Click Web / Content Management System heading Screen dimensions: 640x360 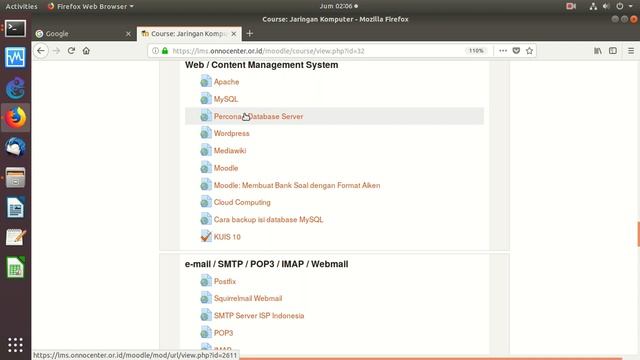point(261,65)
